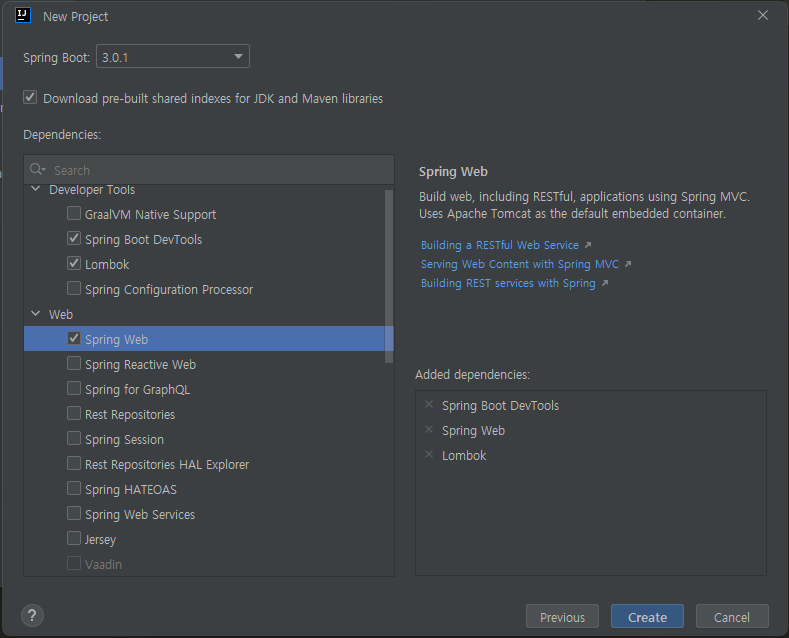Check the Vaadin checkbox
Image resolution: width=789 pixels, height=638 pixels.
click(74, 563)
